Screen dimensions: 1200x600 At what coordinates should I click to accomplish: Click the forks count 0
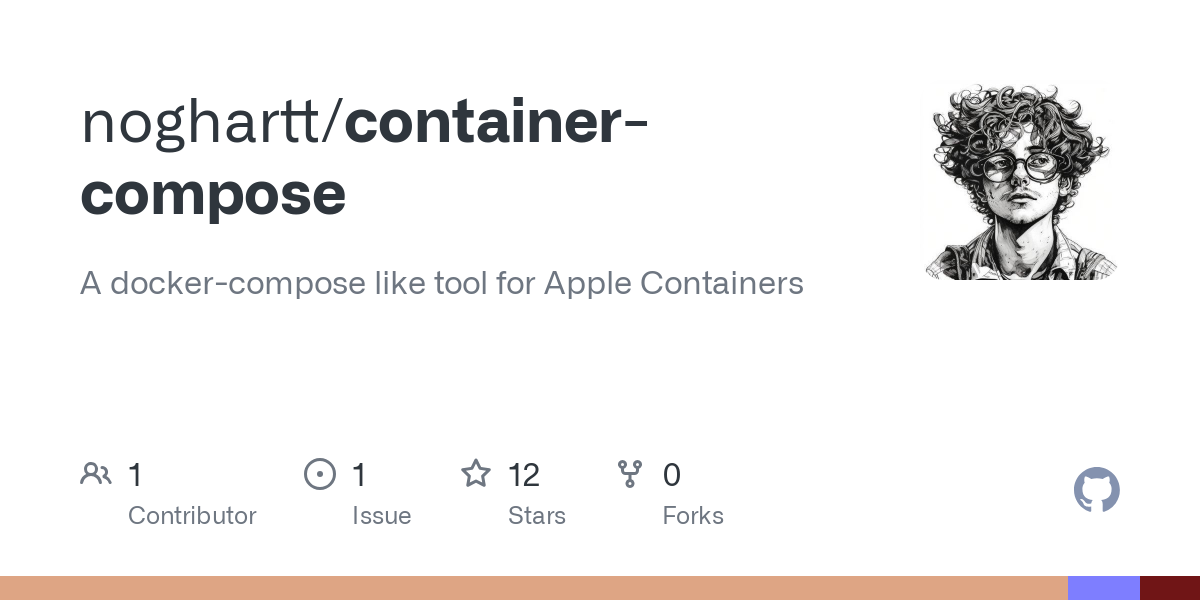(x=672, y=475)
